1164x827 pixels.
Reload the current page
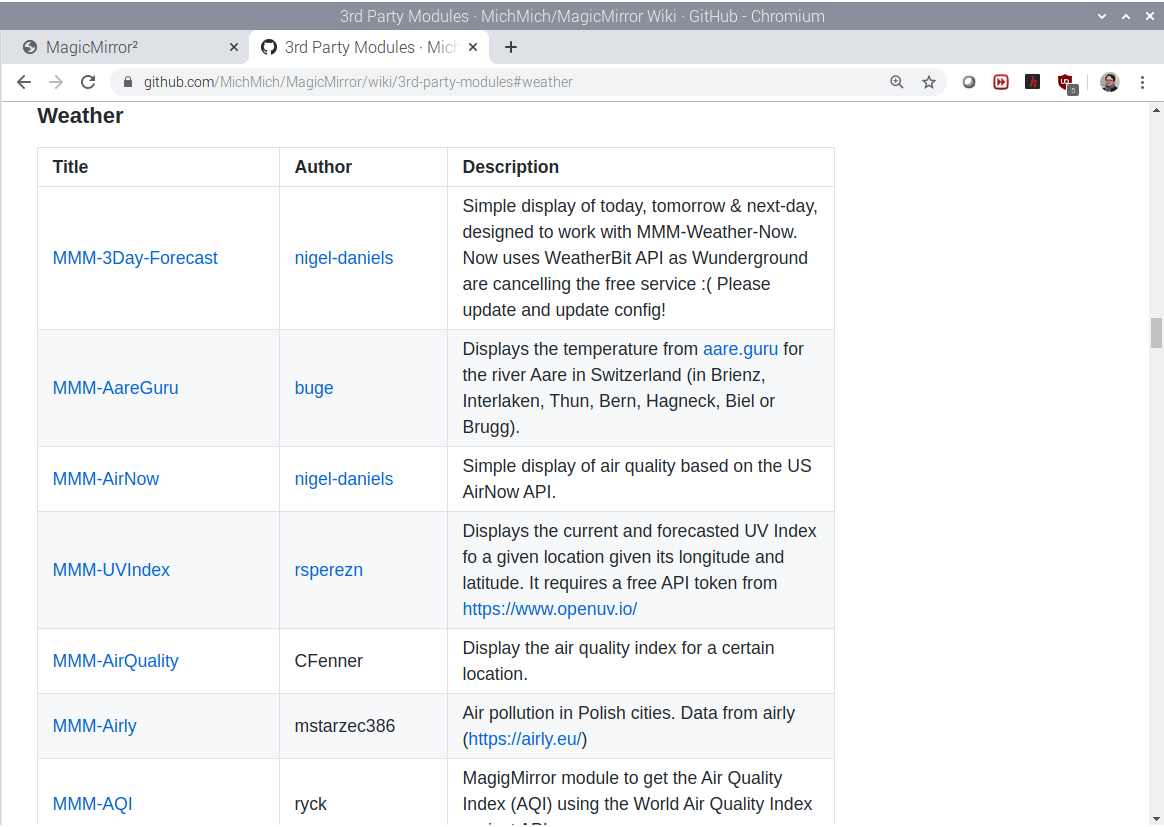tap(88, 82)
